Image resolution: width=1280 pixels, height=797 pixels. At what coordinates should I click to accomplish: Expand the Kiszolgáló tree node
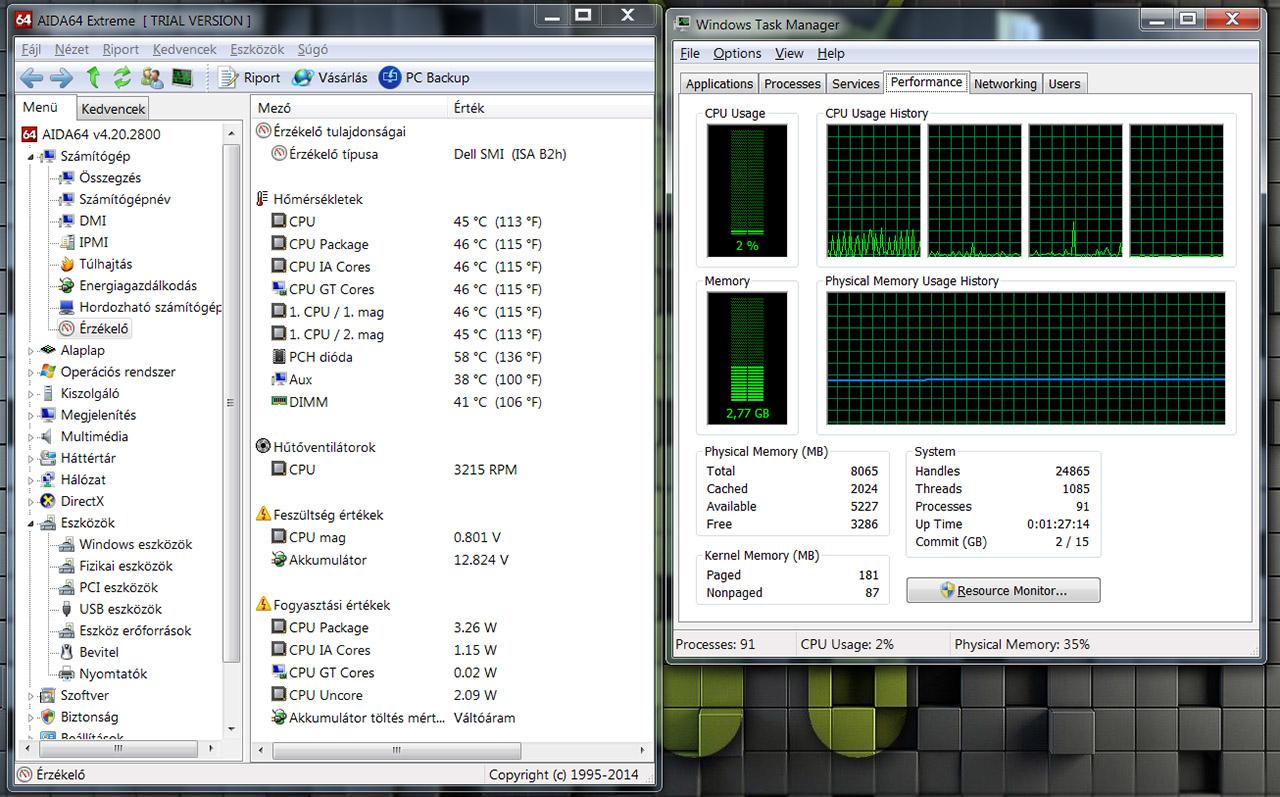[x=31, y=393]
